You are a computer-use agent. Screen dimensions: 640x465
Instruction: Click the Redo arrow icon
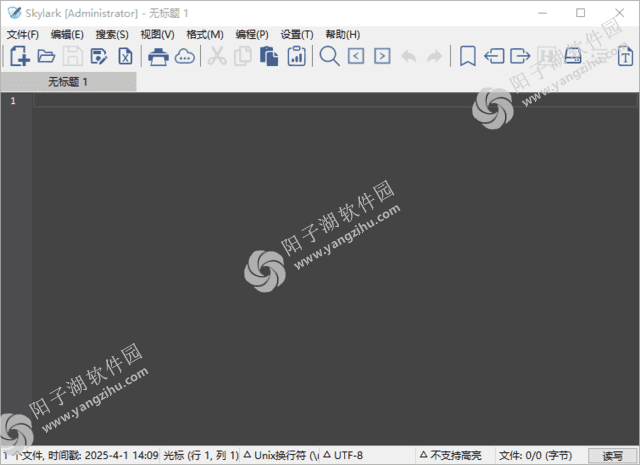point(435,56)
